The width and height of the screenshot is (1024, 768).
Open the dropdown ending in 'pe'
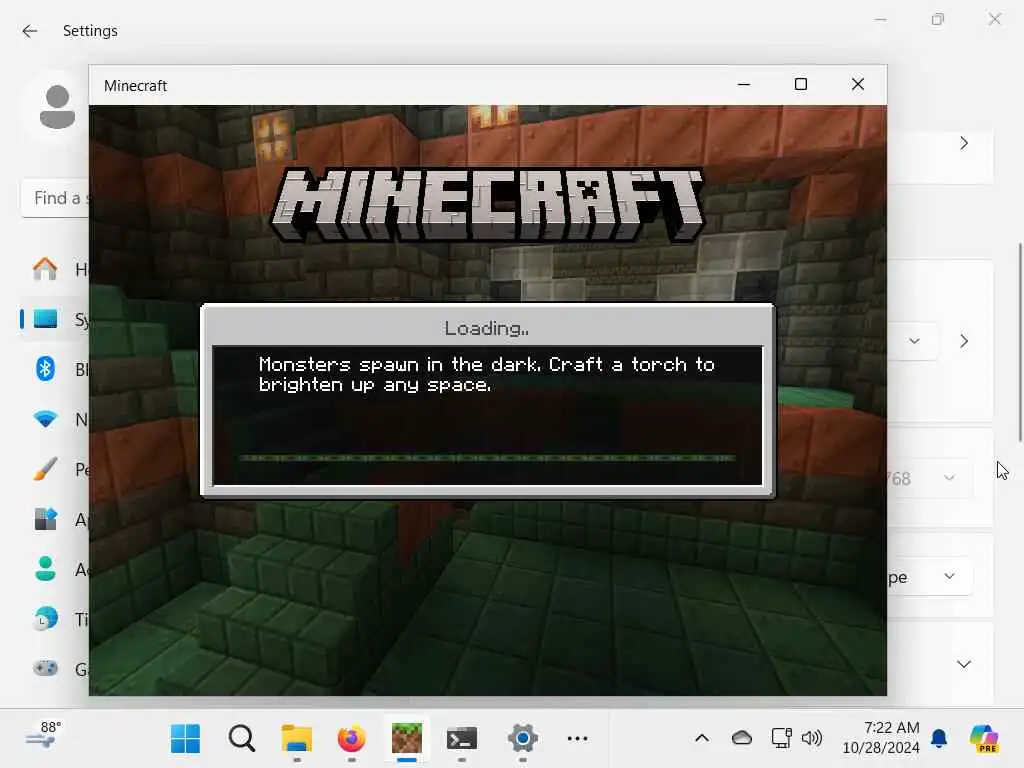click(x=930, y=577)
